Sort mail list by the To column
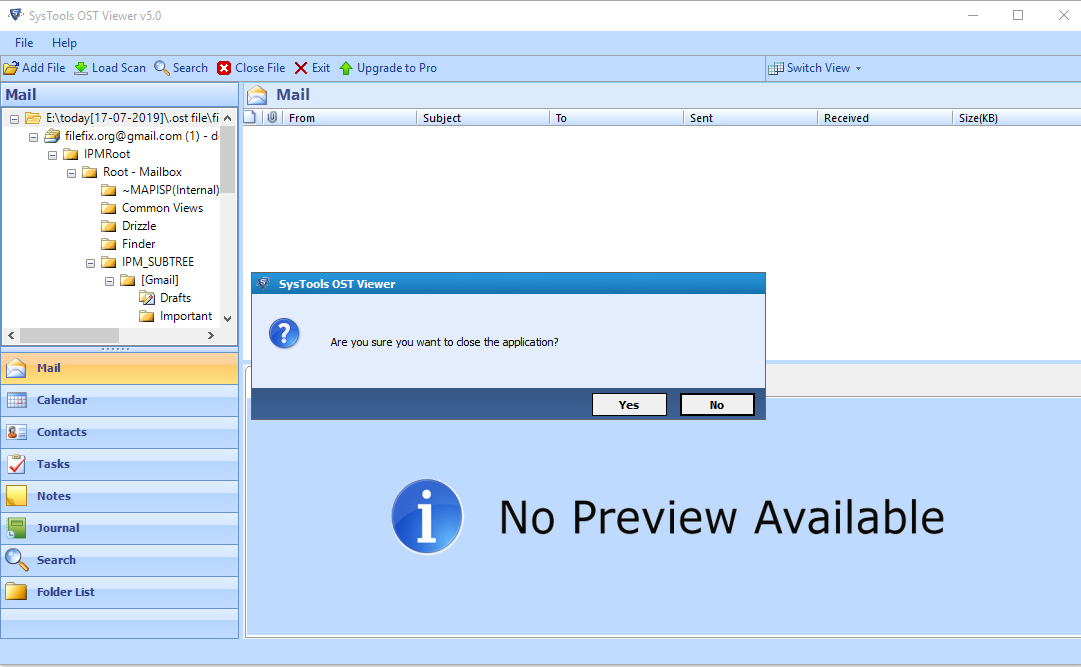This screenshot has width=1081, height=667. click(616, 118)
